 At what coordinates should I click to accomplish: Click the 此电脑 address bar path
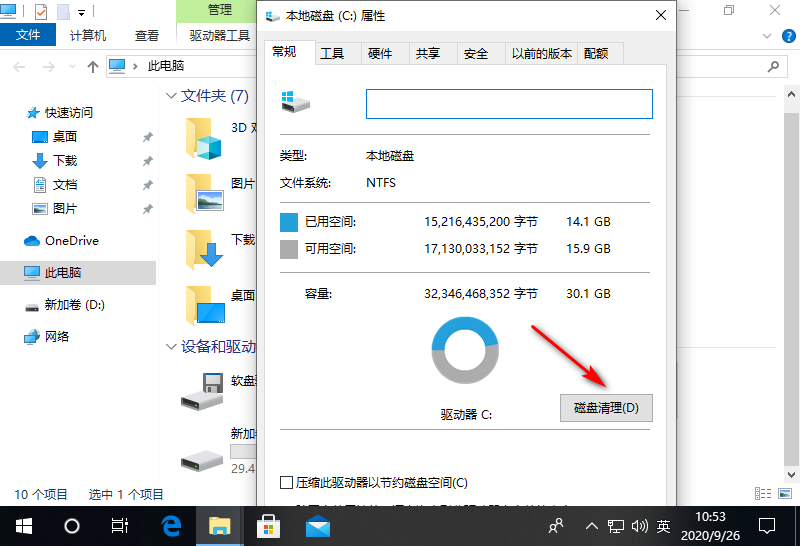point(165,66)
